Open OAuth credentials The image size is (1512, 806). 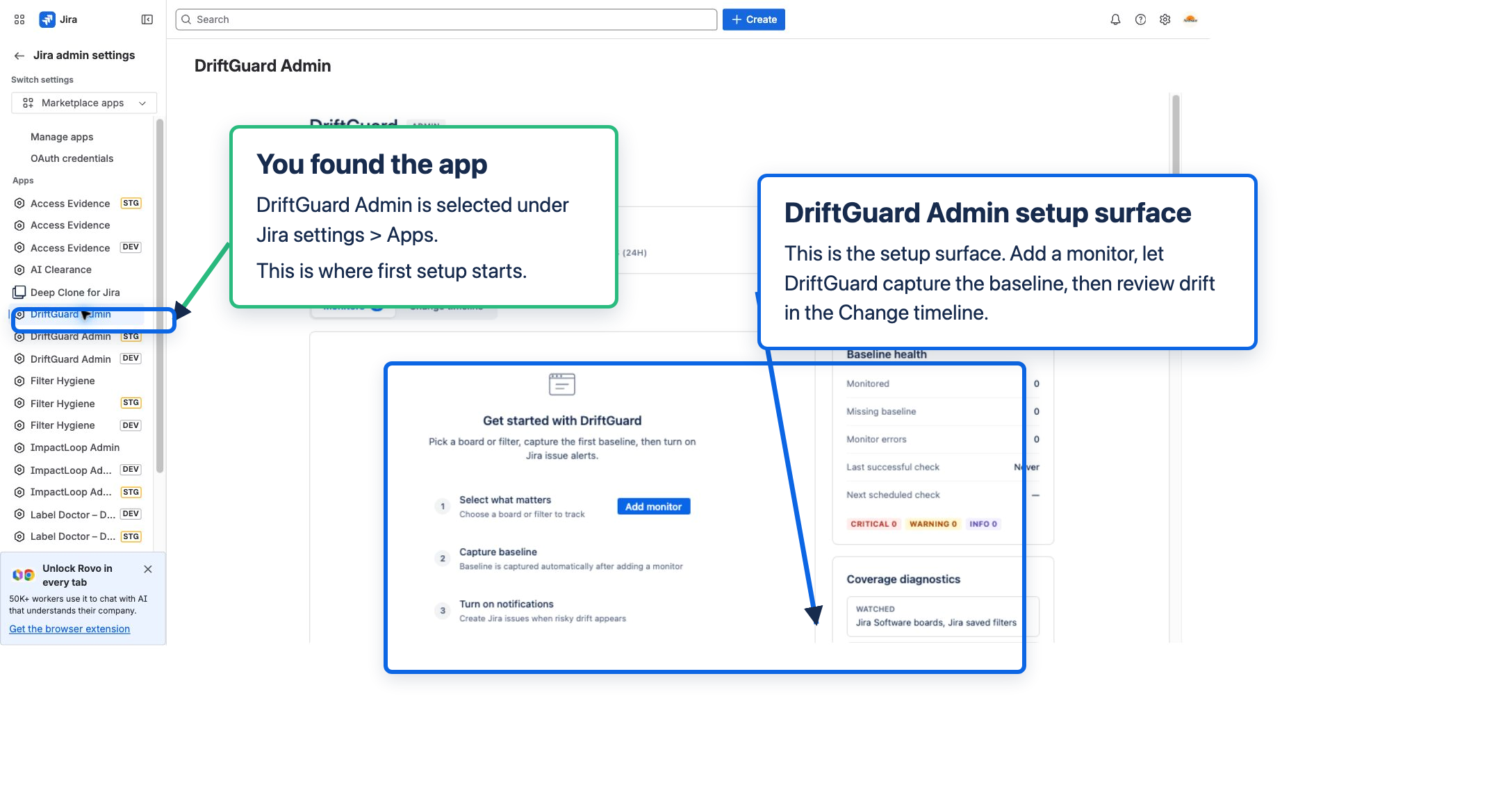[72, 158]
